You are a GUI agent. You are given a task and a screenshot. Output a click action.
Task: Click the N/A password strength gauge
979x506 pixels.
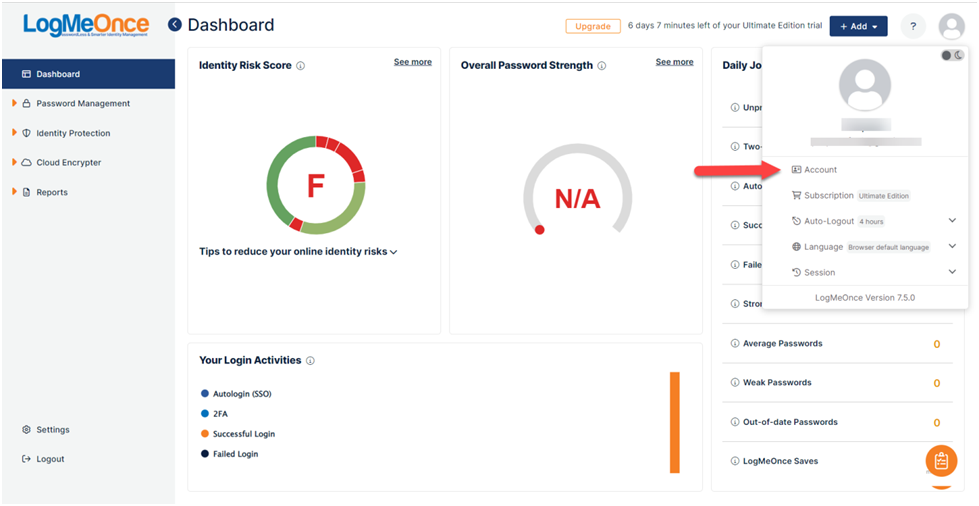tap(578, 190)
